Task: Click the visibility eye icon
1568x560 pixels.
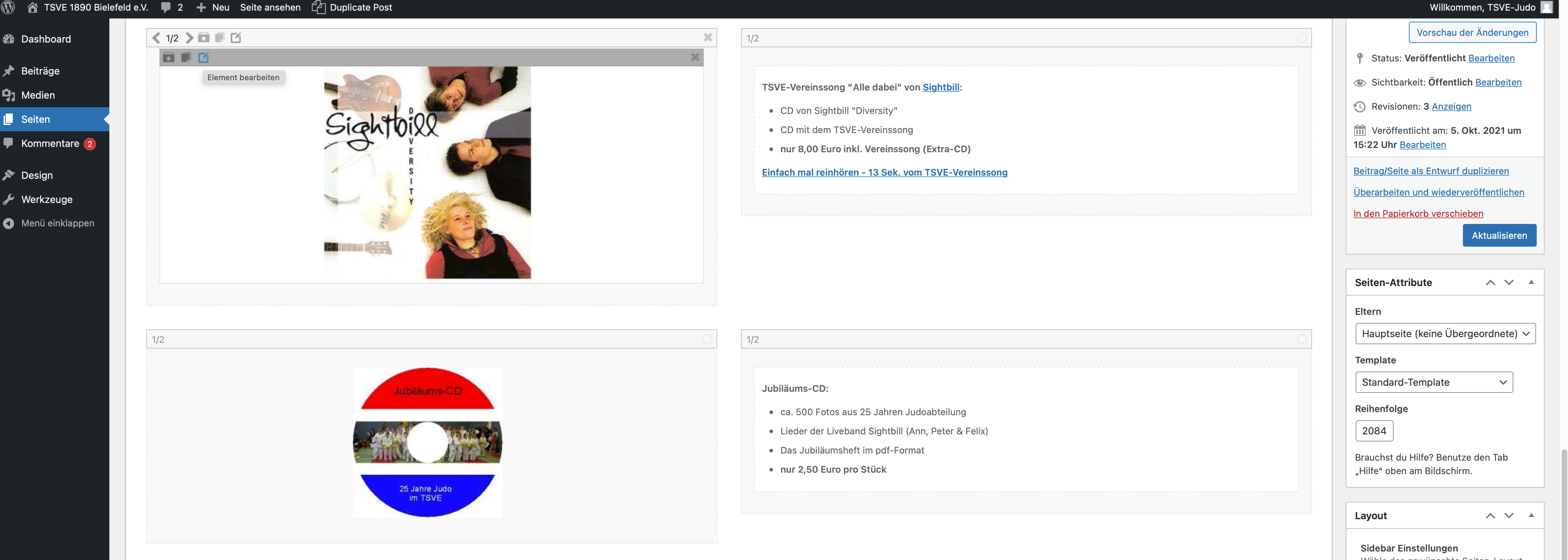Action: (1360, 83)
